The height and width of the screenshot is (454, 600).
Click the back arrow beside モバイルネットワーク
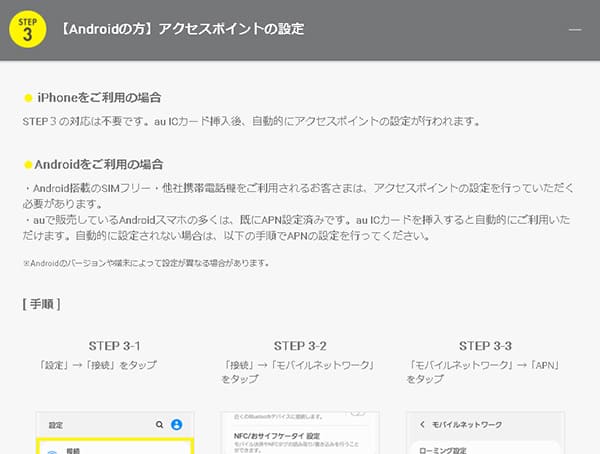[x=422, y=425]
